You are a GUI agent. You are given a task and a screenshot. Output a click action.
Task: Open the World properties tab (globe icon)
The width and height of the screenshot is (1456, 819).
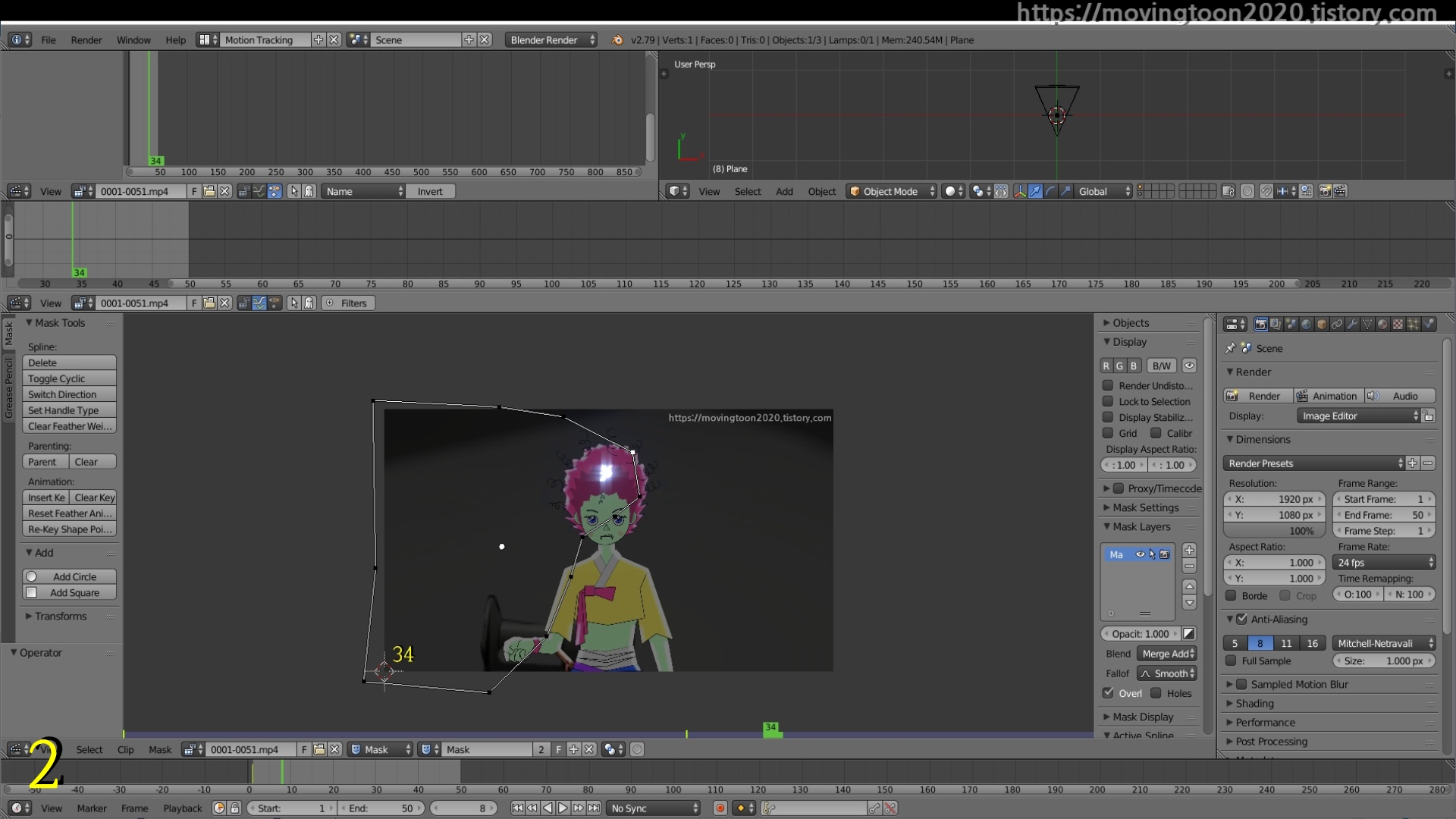pos(1306,325)
